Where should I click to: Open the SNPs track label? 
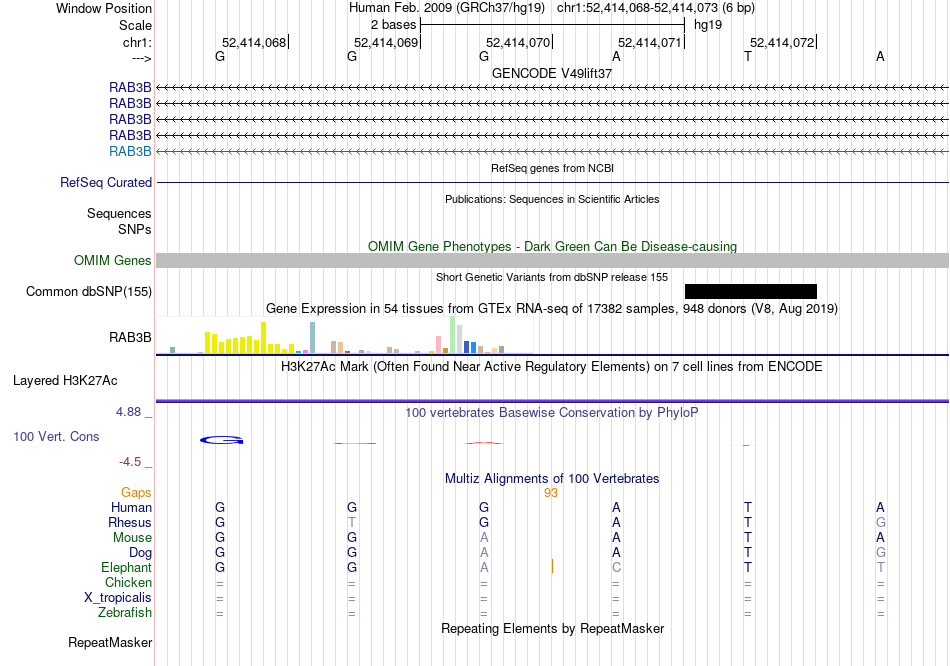135,229
